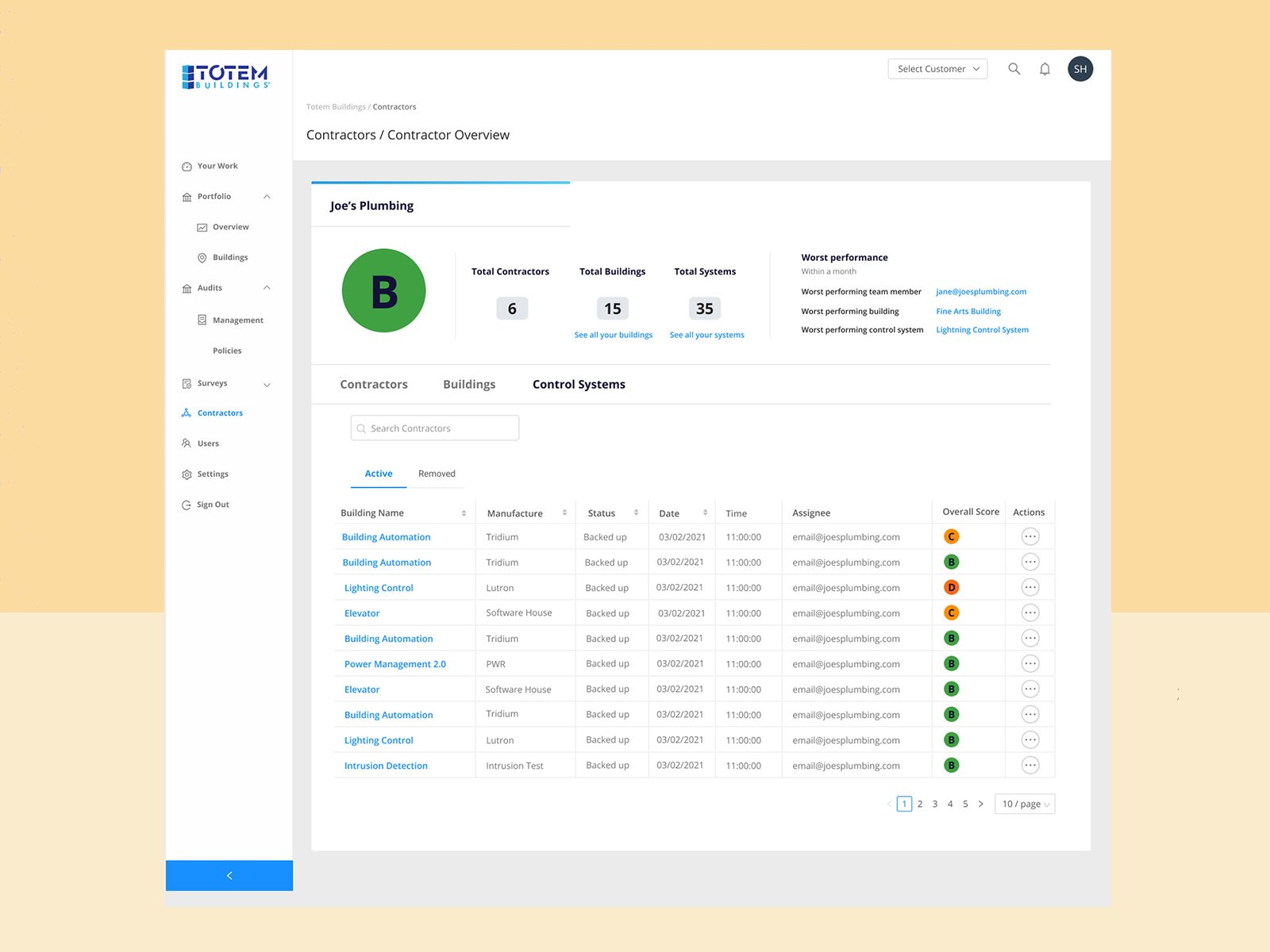Go to page 3 of results
The image size is (1270, 952).
[935, 804]
